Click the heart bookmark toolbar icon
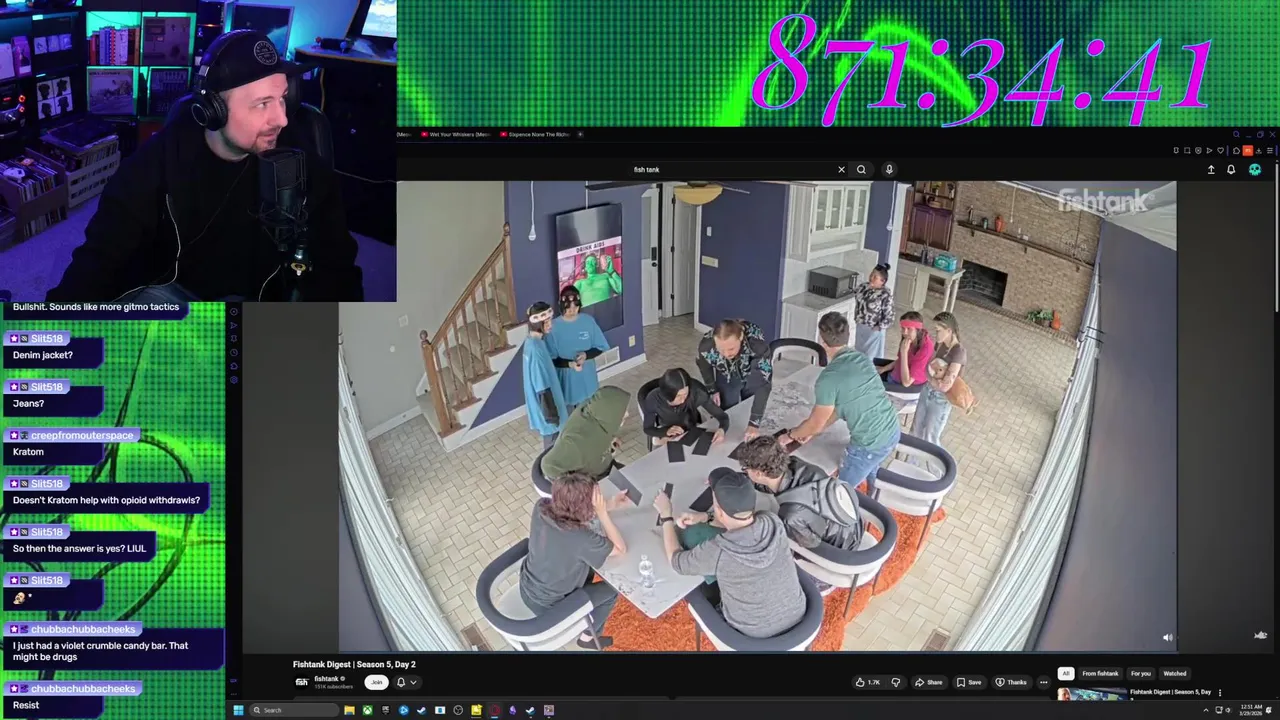1280x720 pixels. 1220,151
